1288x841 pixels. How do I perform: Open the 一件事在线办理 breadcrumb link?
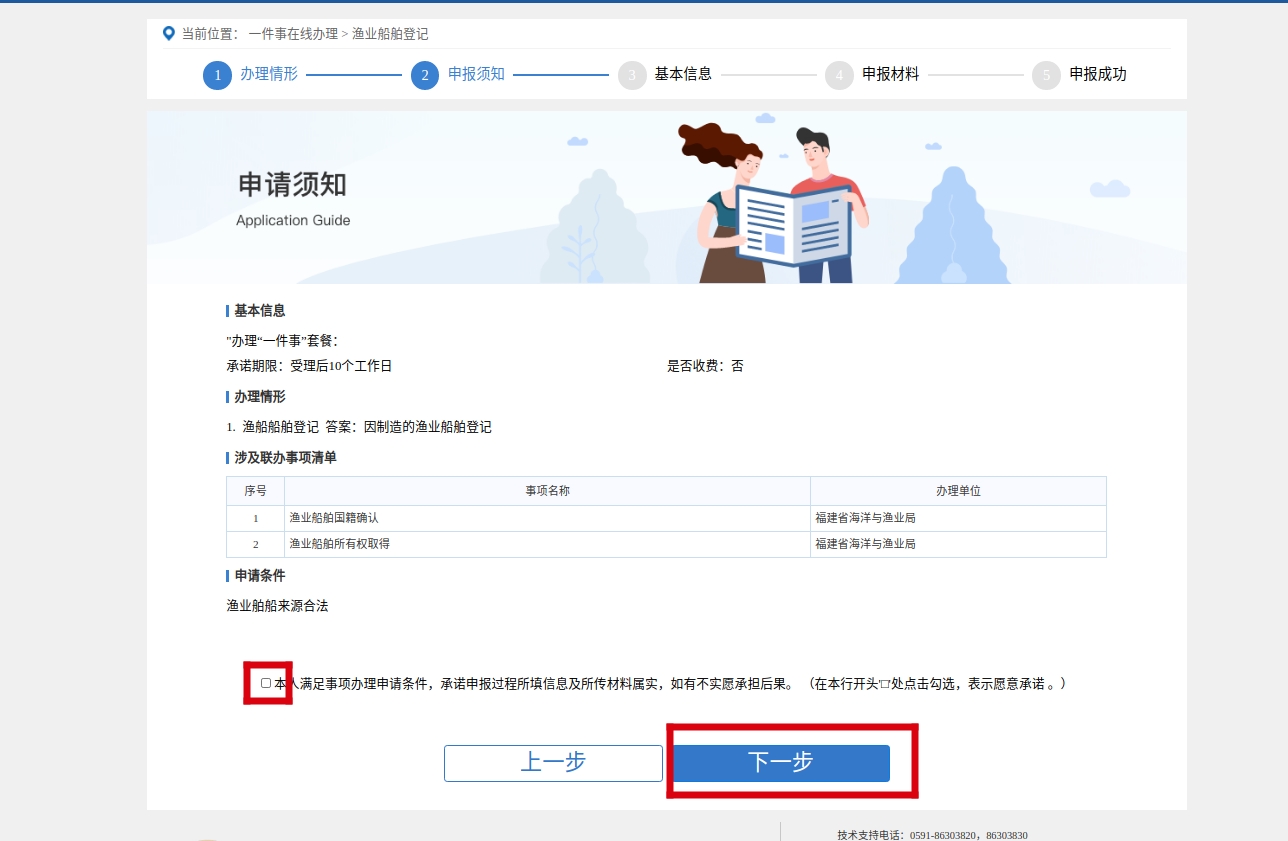pos(293,34)
